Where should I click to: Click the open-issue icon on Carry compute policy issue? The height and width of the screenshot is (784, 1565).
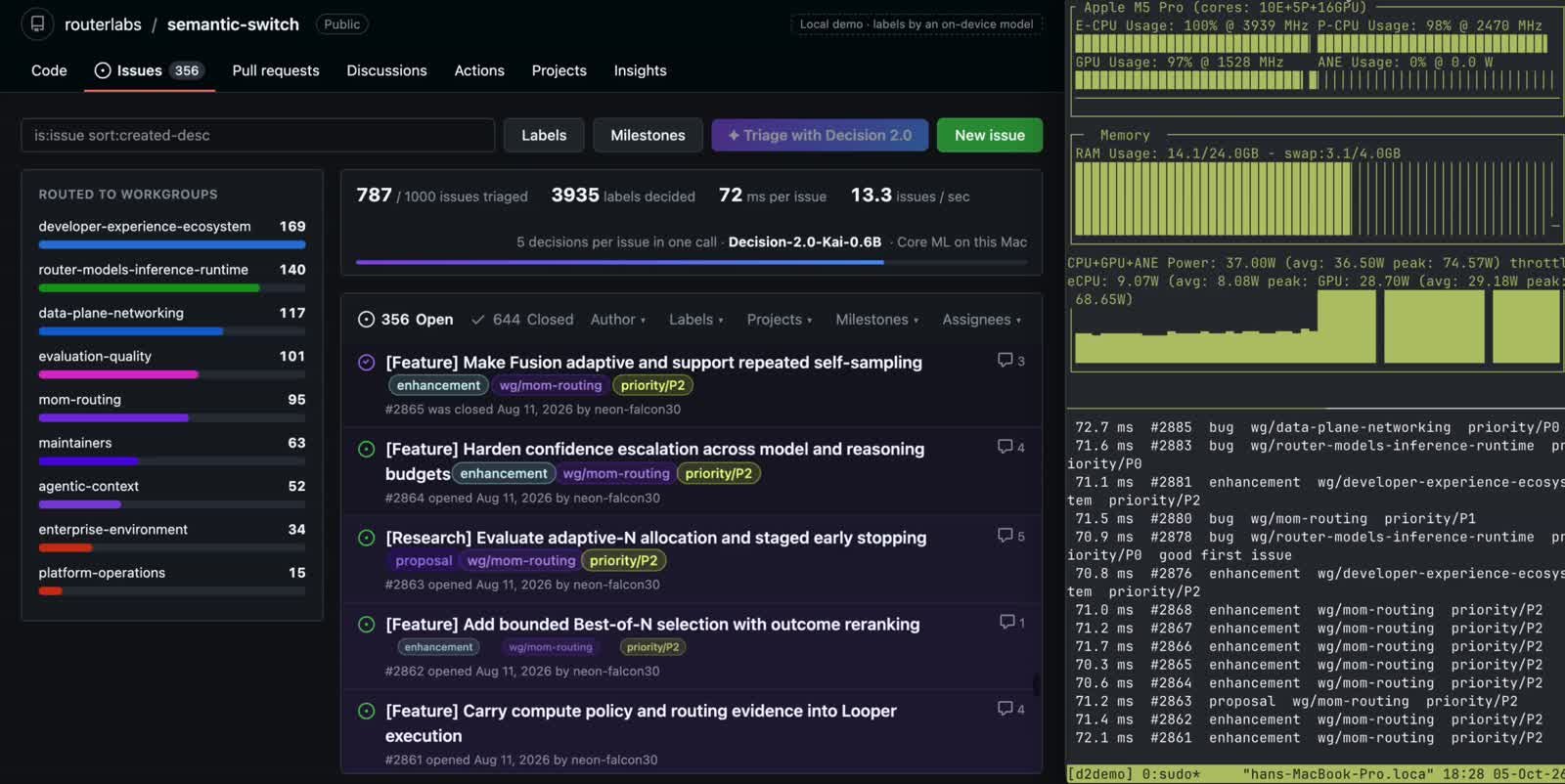[367, 712]
